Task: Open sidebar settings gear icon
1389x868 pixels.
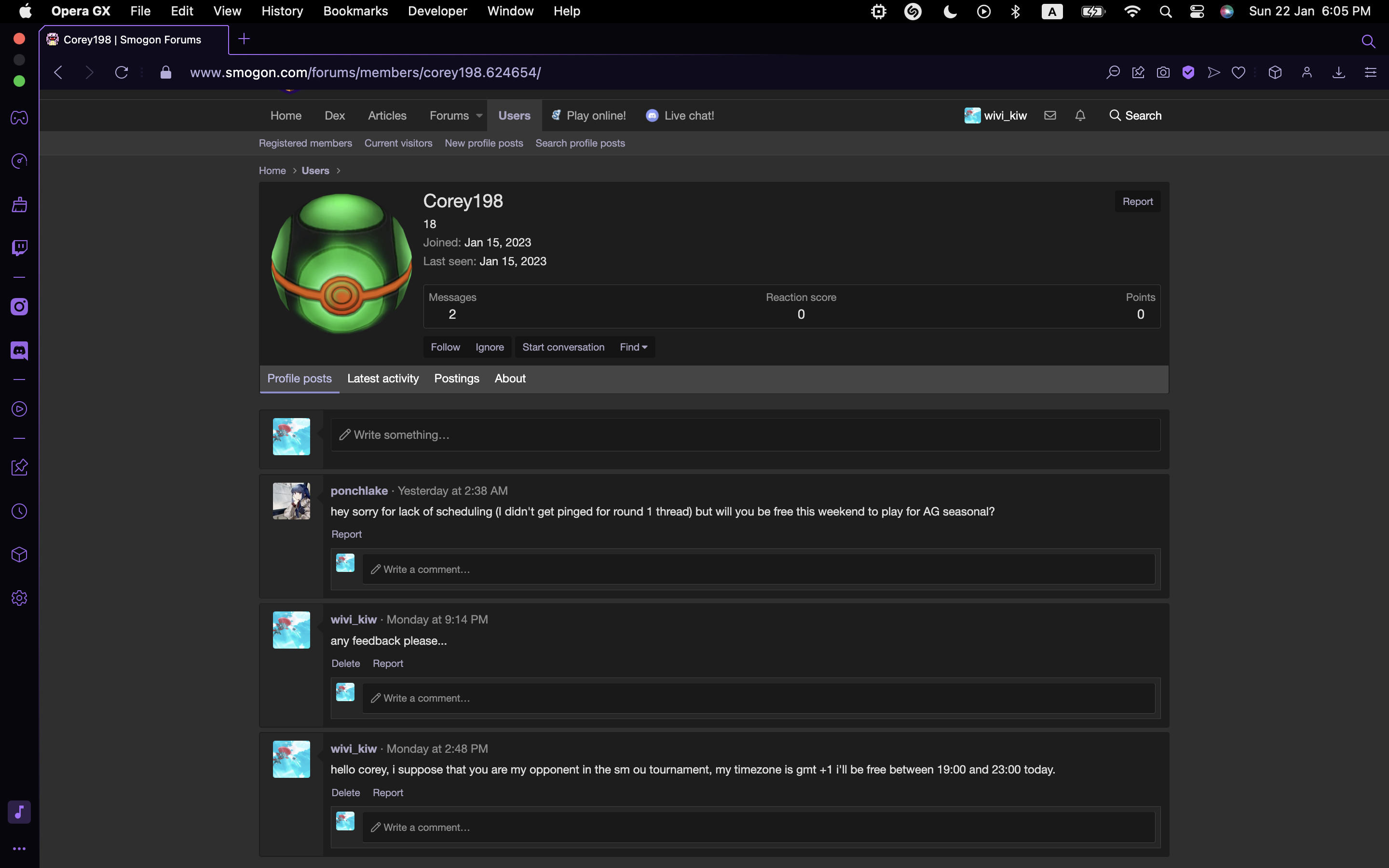Action: coord(19,598)
